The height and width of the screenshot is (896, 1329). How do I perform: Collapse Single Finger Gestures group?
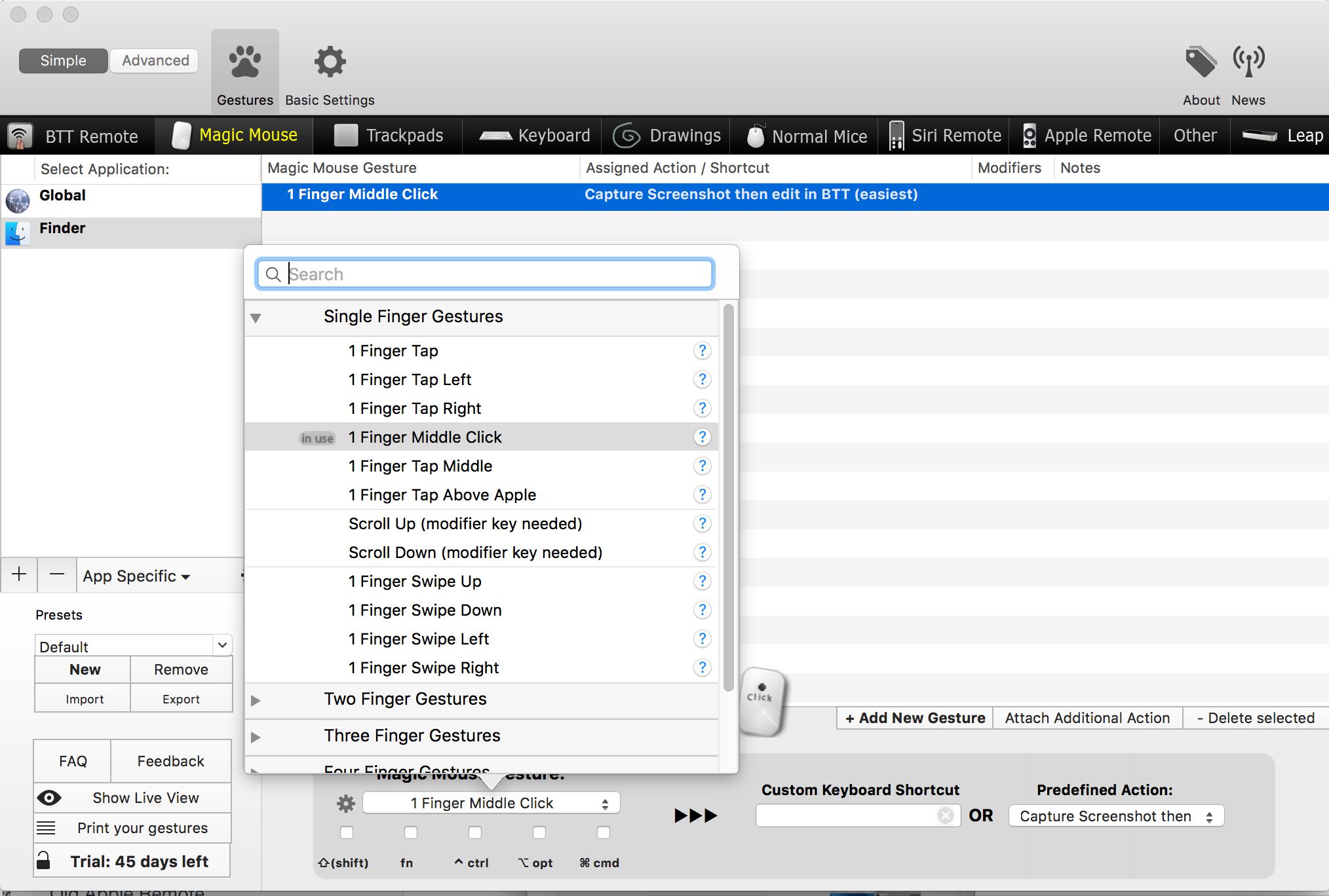[256, 318]
